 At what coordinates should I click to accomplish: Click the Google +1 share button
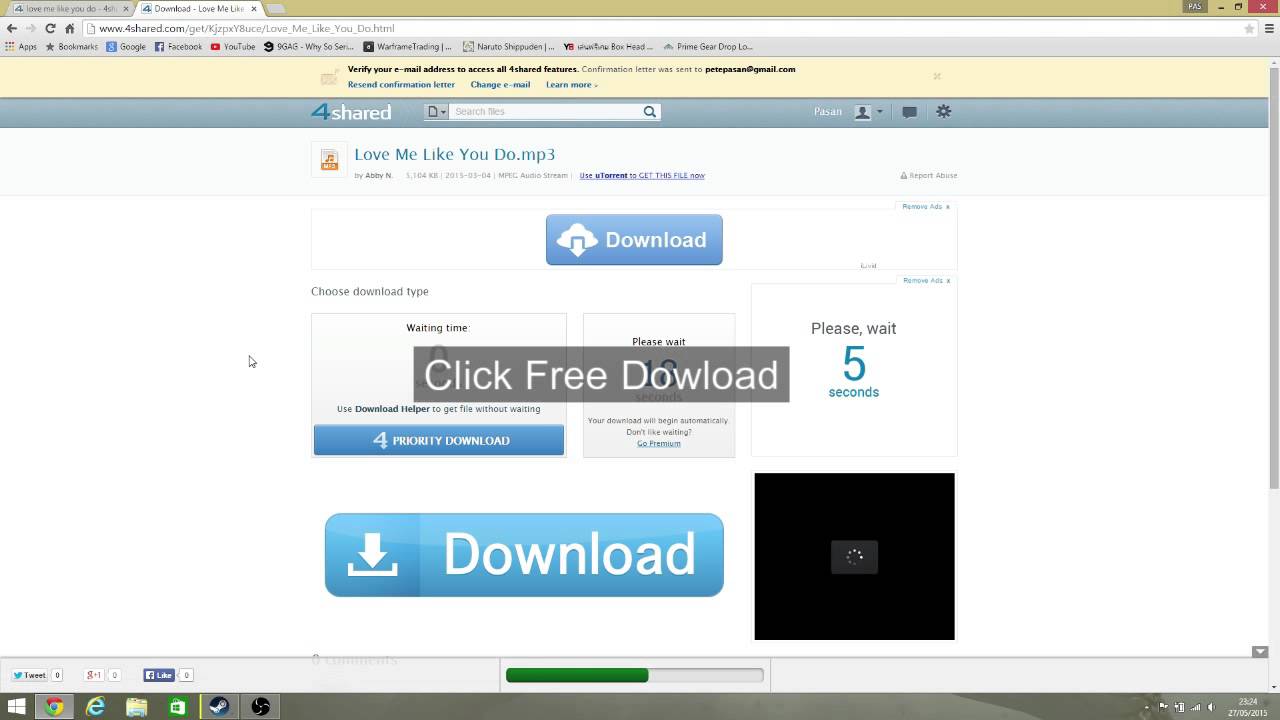coord(94,675)
